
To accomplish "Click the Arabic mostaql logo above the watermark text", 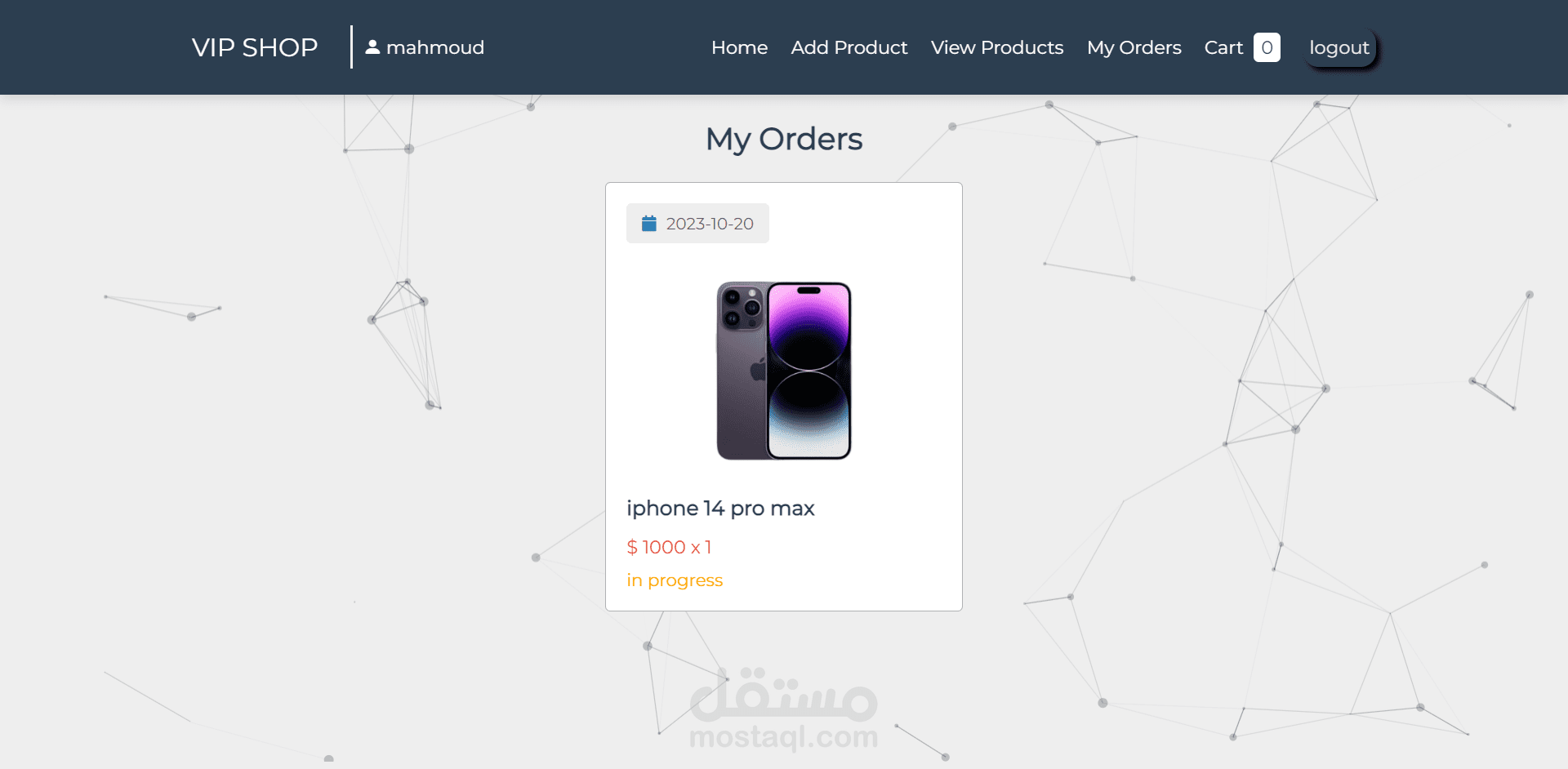I will [784, 696].
